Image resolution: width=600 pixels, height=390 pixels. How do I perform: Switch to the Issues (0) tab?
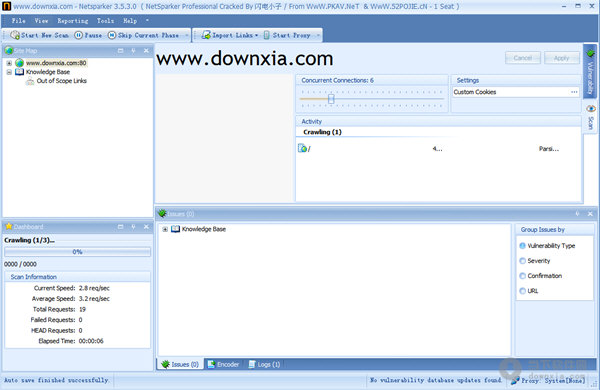point(180,364)
